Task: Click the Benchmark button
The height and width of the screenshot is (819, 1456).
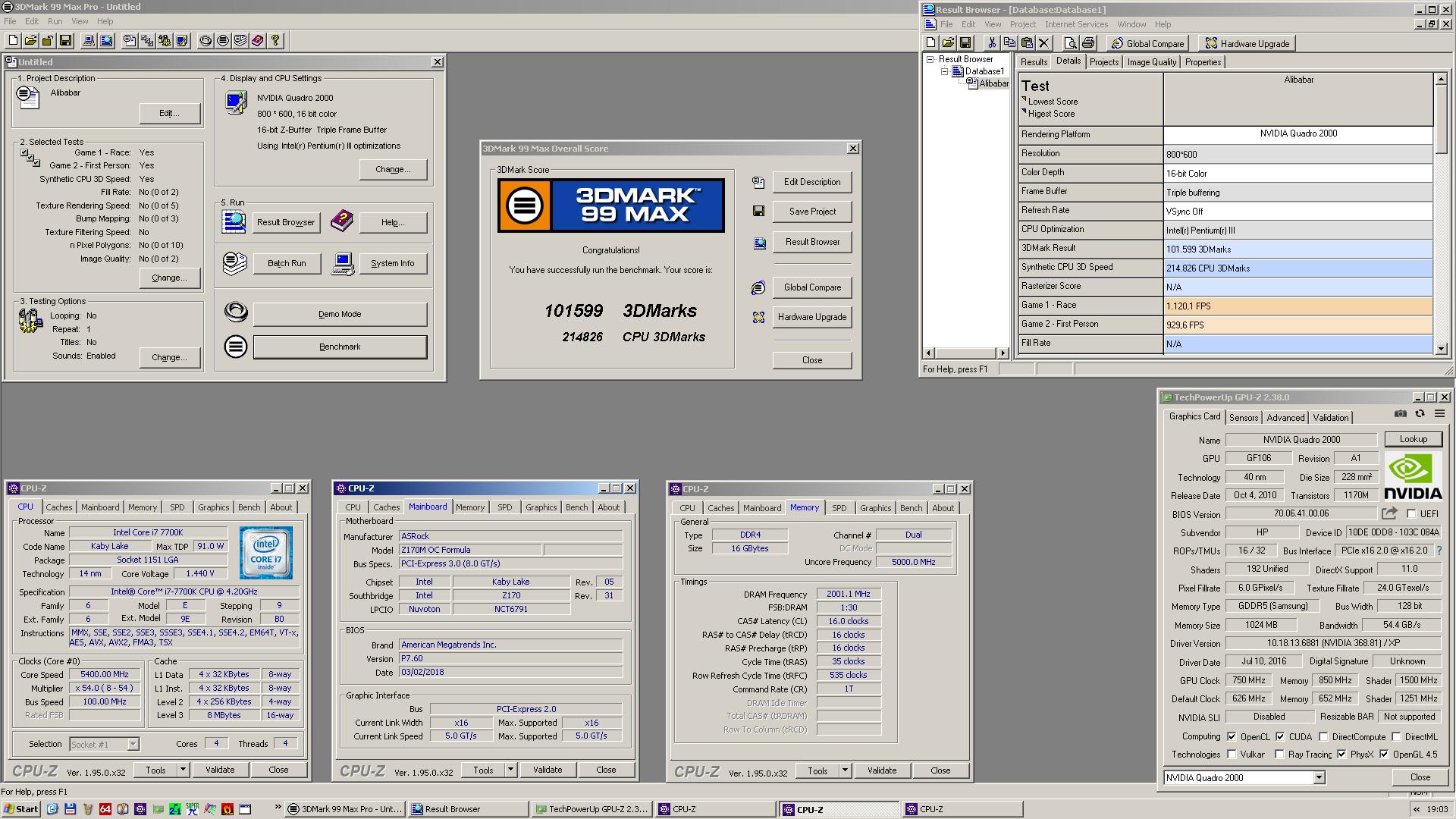Action: (340, 347)
